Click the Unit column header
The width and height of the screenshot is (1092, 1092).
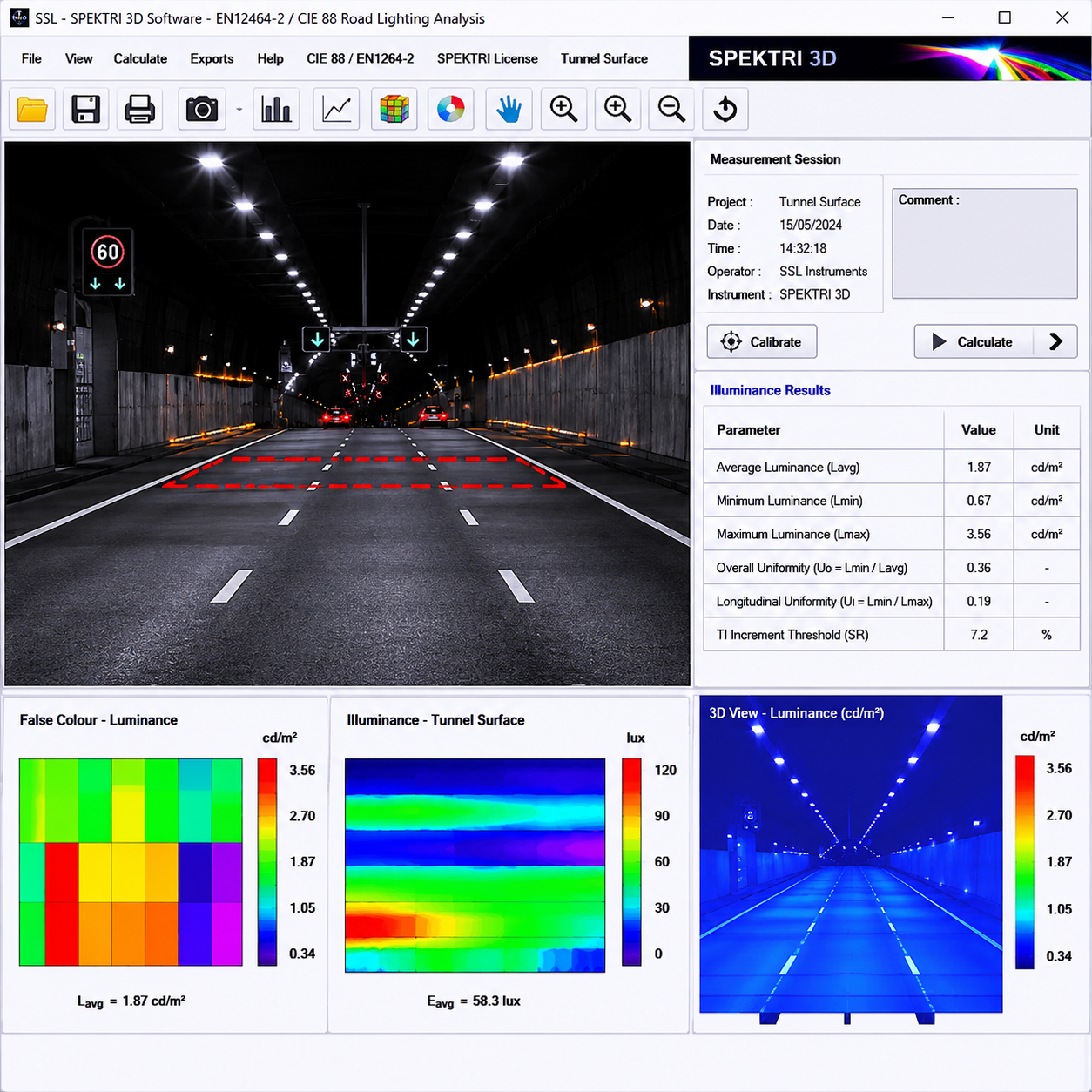pos(1047,429)
